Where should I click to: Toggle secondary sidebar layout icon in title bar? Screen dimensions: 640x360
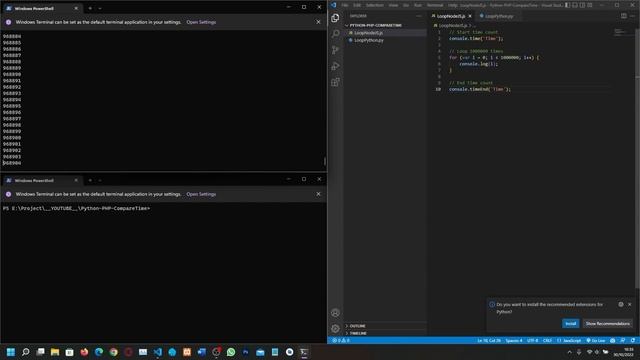(x=582, y=5)
